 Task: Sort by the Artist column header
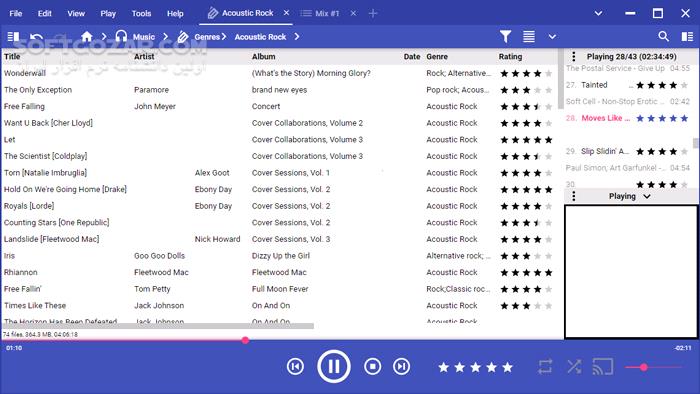(x=144, y=57)
